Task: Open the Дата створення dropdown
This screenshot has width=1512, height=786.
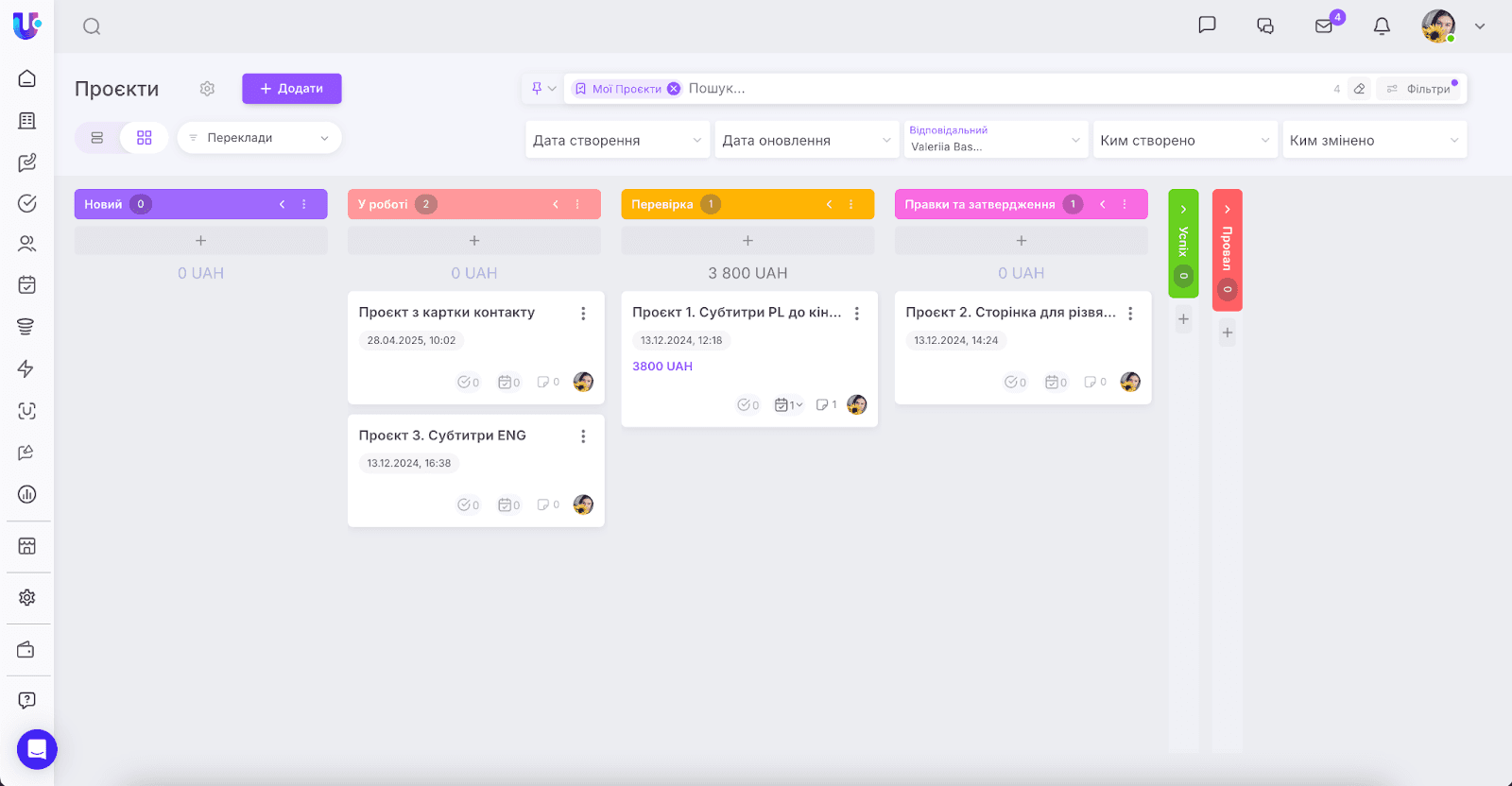Action: 617,140
